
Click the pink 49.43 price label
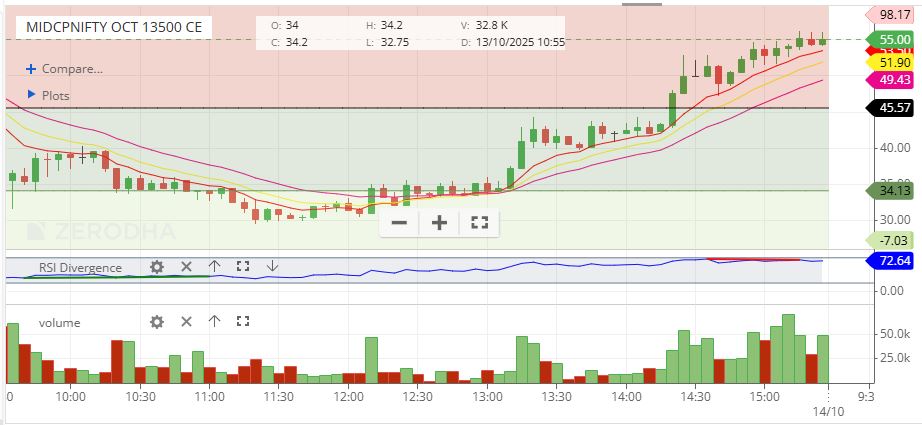click(x=887, y=80)
